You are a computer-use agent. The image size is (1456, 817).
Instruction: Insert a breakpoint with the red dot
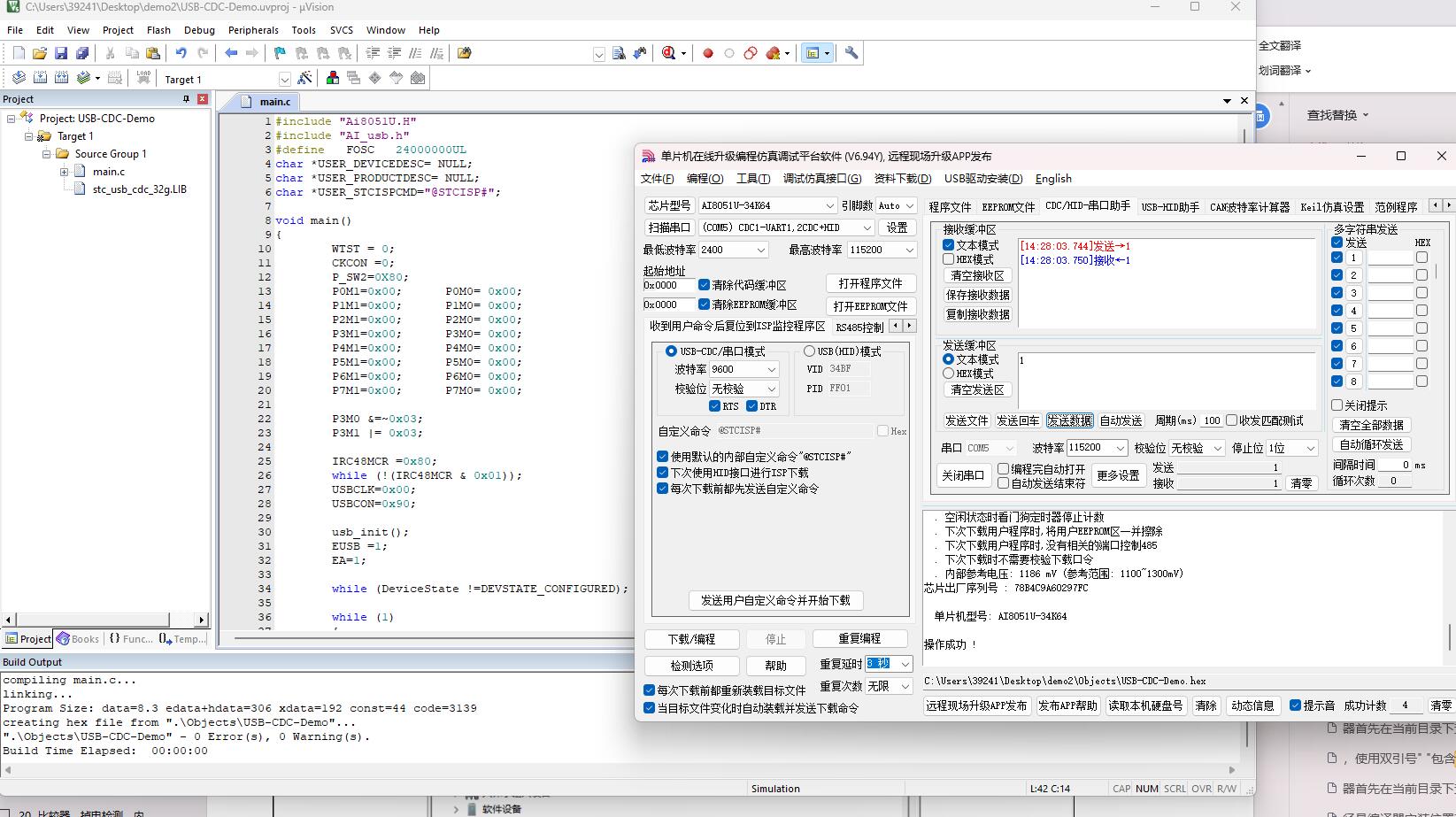point(708,53)
